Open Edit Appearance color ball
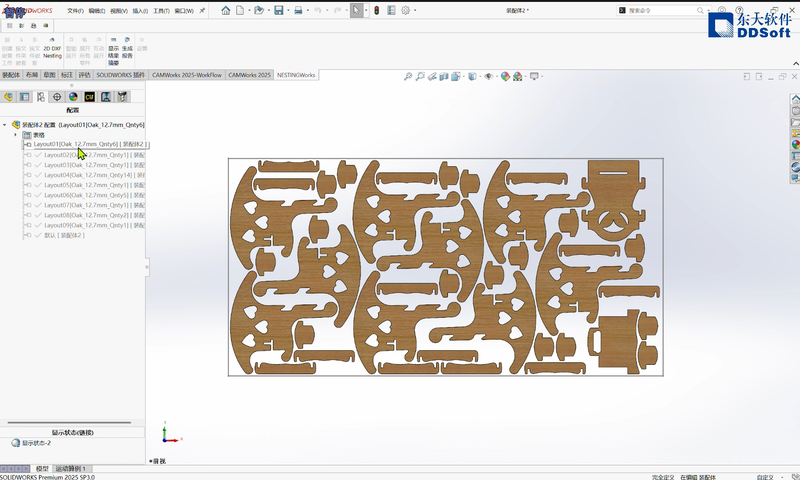This screenshot has height=480, width=800. 505,77
